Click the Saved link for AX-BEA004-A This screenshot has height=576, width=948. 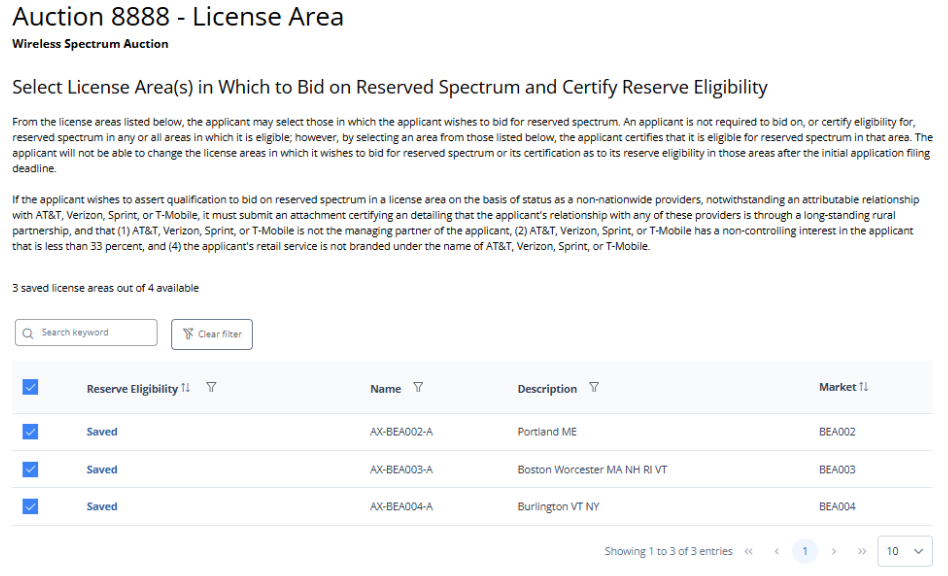pyautogui.click(x=102, y=506)
